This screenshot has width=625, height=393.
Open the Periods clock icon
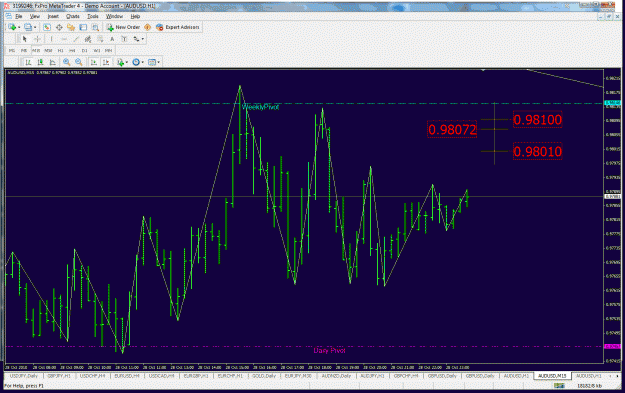coord(136,62)
